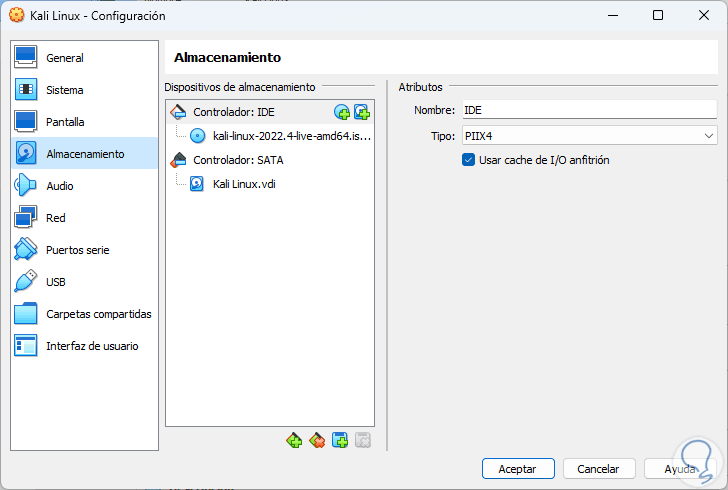728x490 pixels.
Task: Click the greyed-out remove attachment icon
Action: (x=362, y=440)
